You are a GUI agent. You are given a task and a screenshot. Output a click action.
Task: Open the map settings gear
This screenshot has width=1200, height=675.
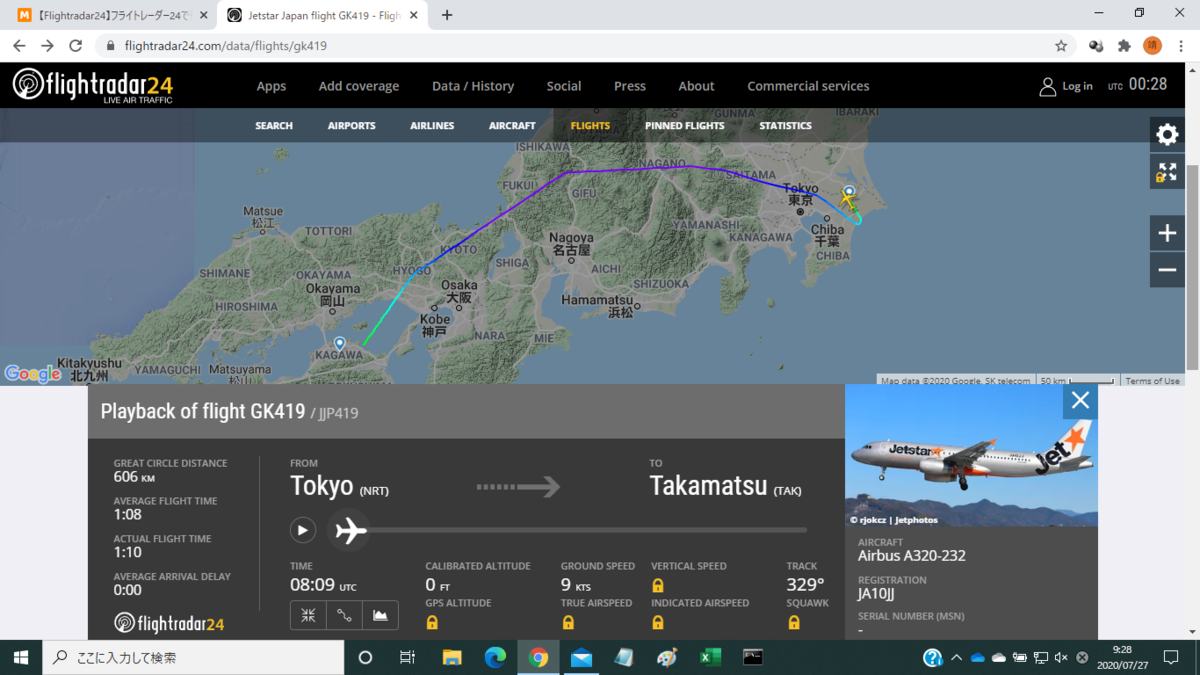(x=1167, y=135)
